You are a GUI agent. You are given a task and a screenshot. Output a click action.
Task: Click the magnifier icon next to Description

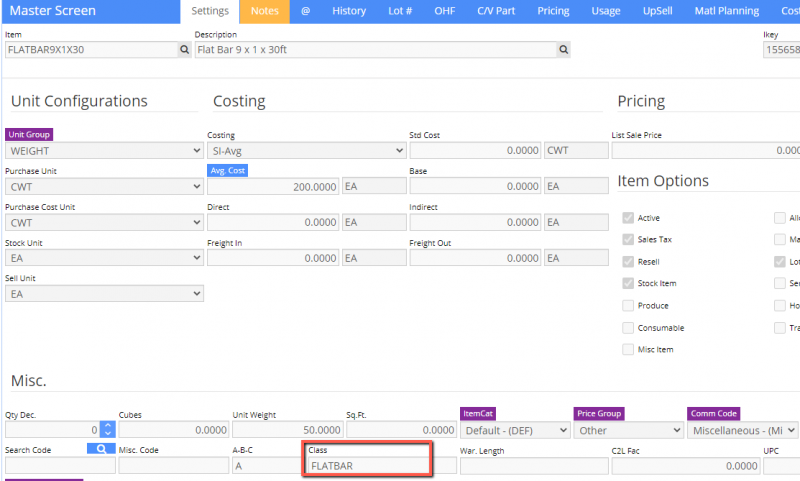[563, 49]
